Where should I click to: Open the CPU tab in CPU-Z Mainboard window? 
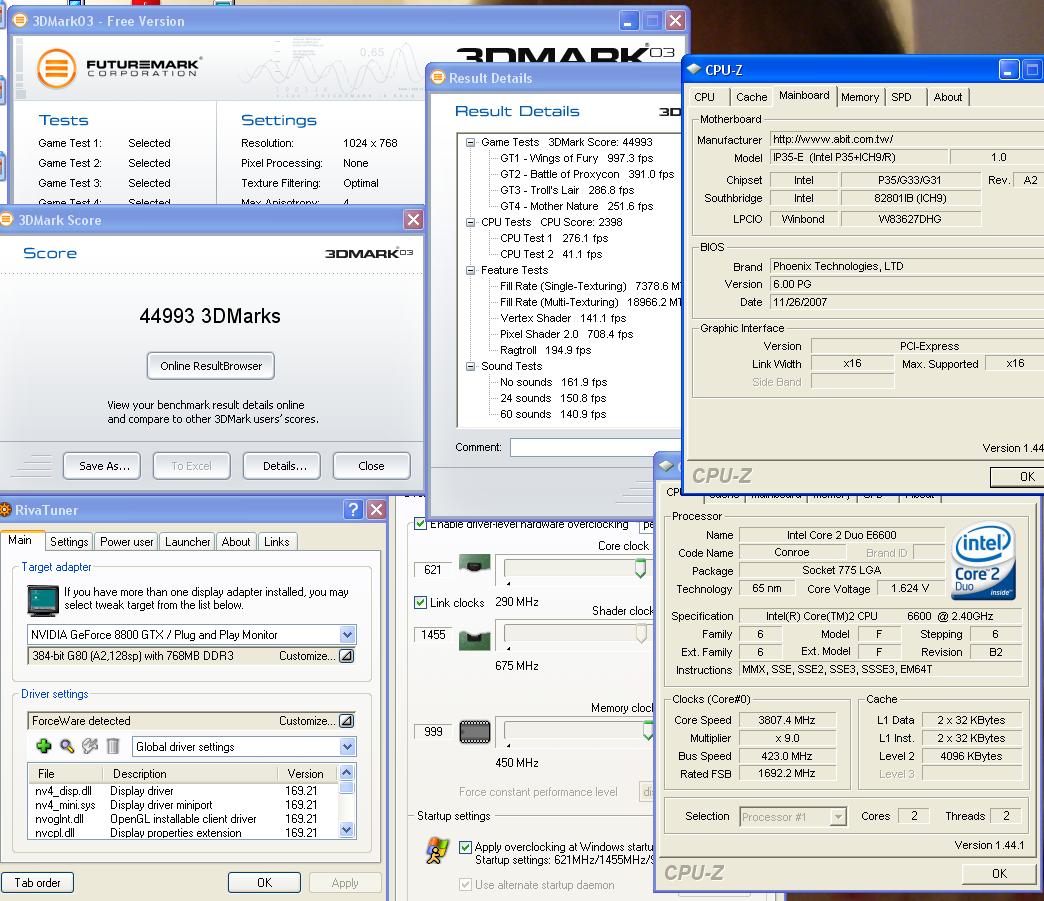point(704,97)
